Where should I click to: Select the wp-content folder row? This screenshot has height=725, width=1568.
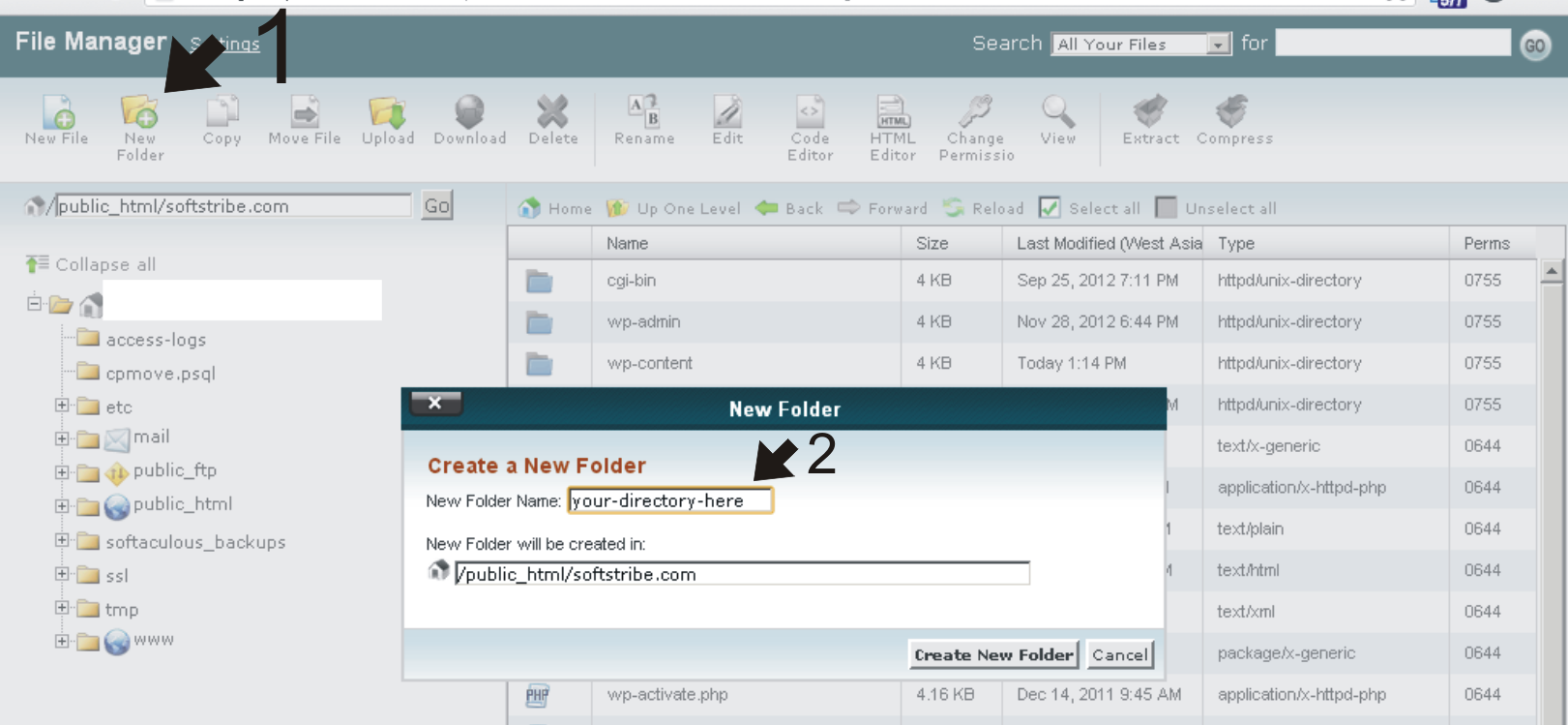point(1021,363)
